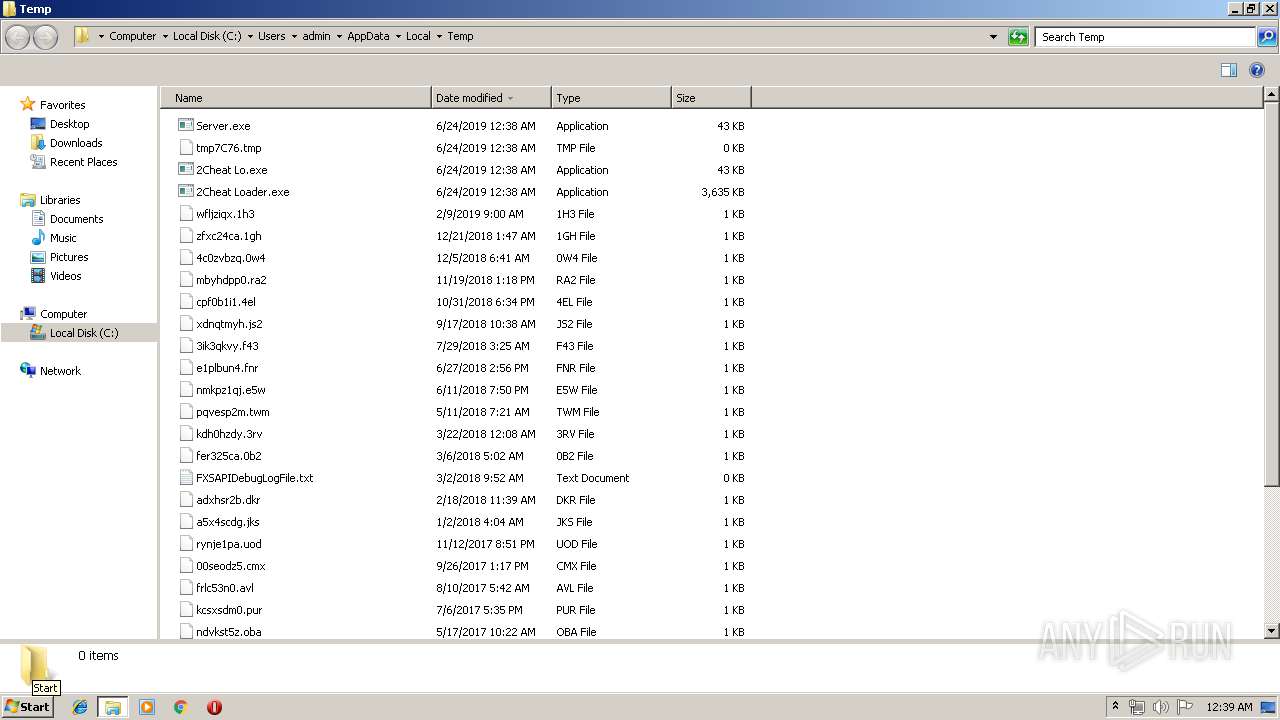Select the file zfxc24ca.1gh
This screenshot has height=720, width=1280.
pos(228,236)
